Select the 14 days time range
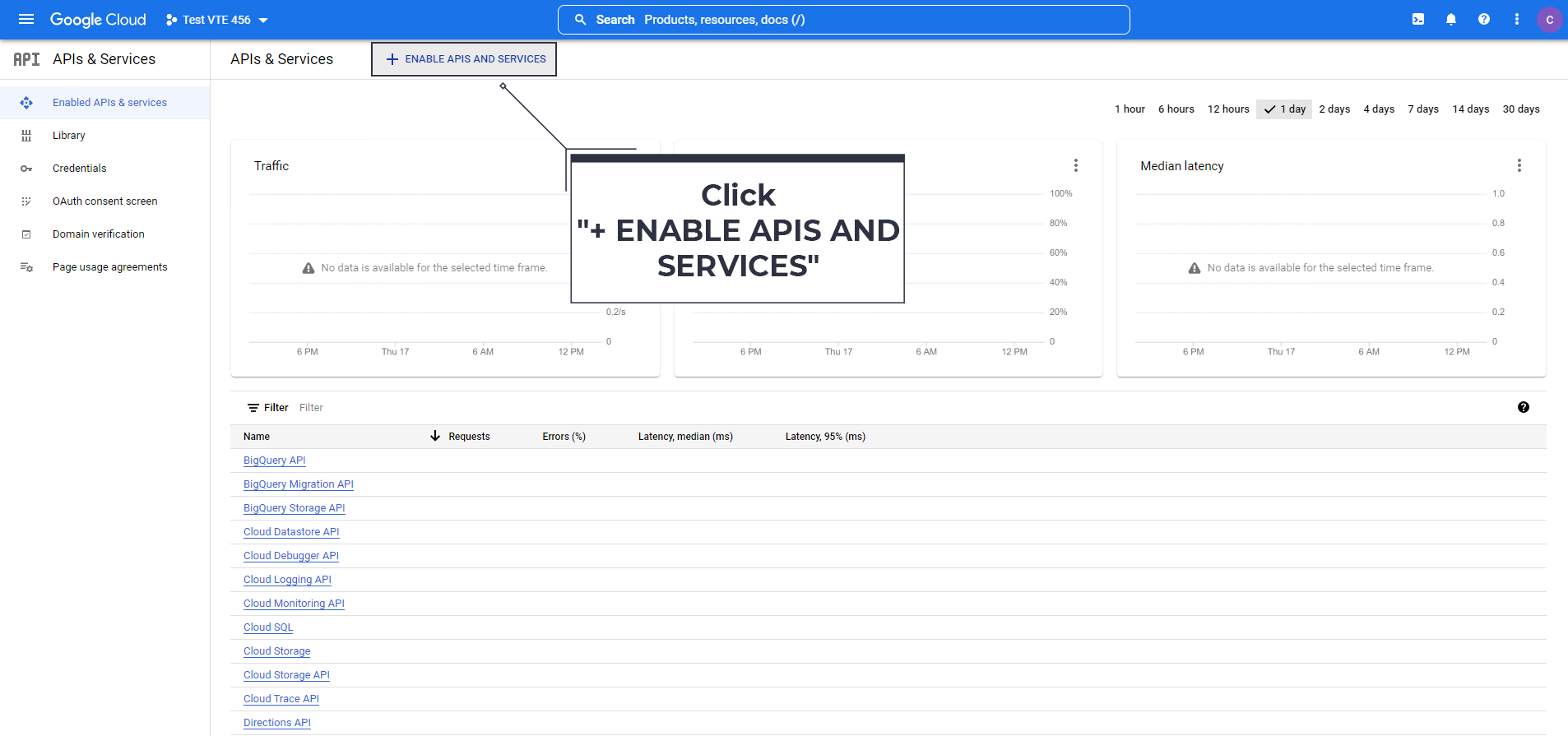 (1471, 109)
